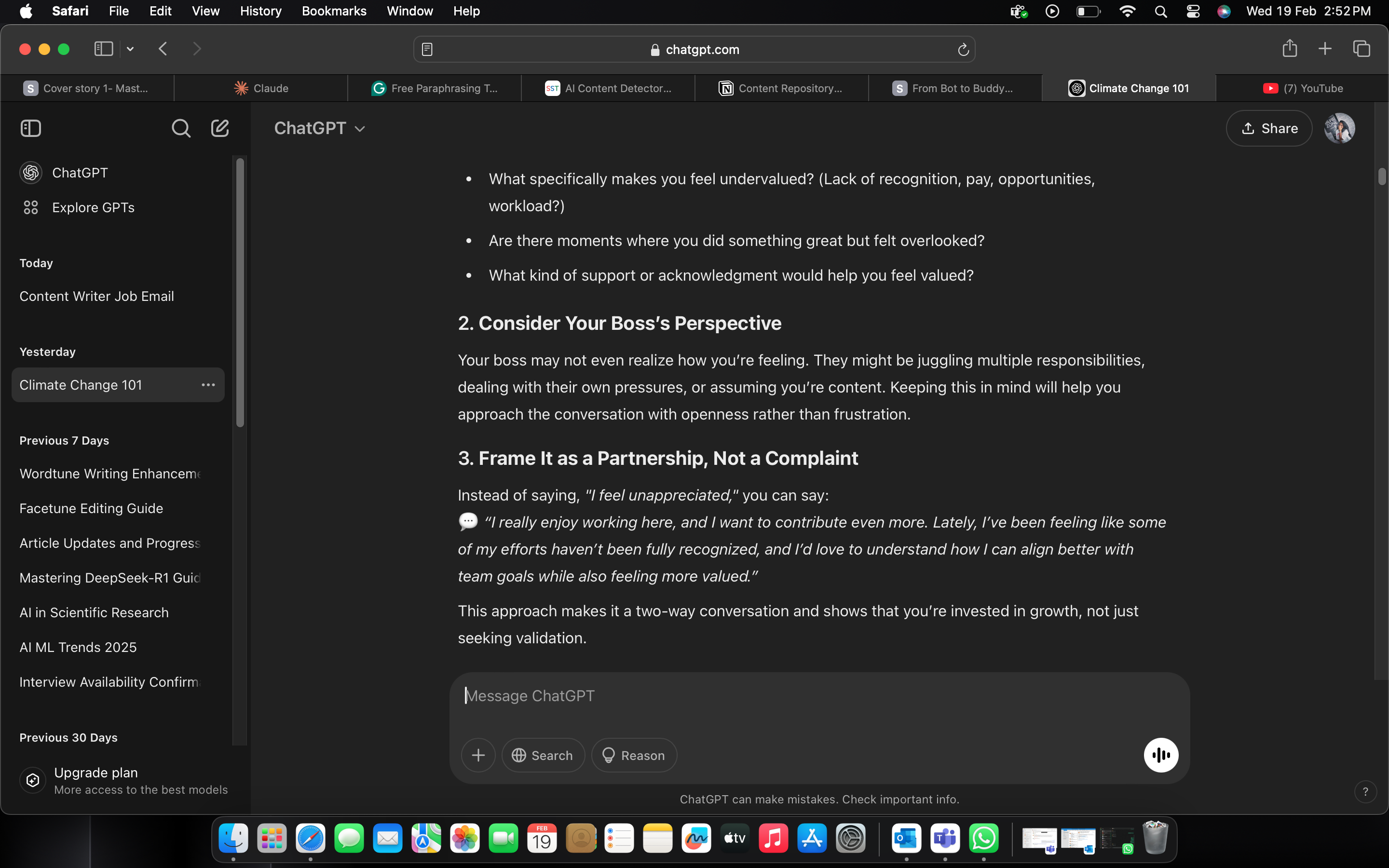Toggle the Reason option

coord(634,756)
